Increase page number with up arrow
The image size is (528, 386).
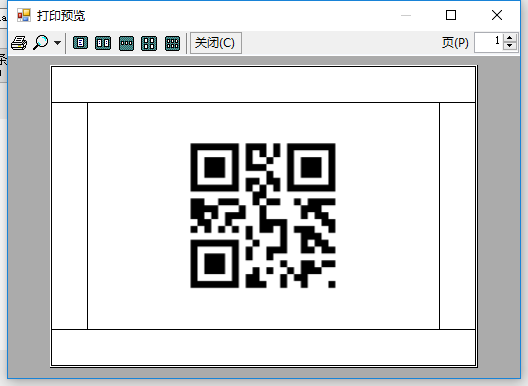pyautogui.click(x=510, y=38)
